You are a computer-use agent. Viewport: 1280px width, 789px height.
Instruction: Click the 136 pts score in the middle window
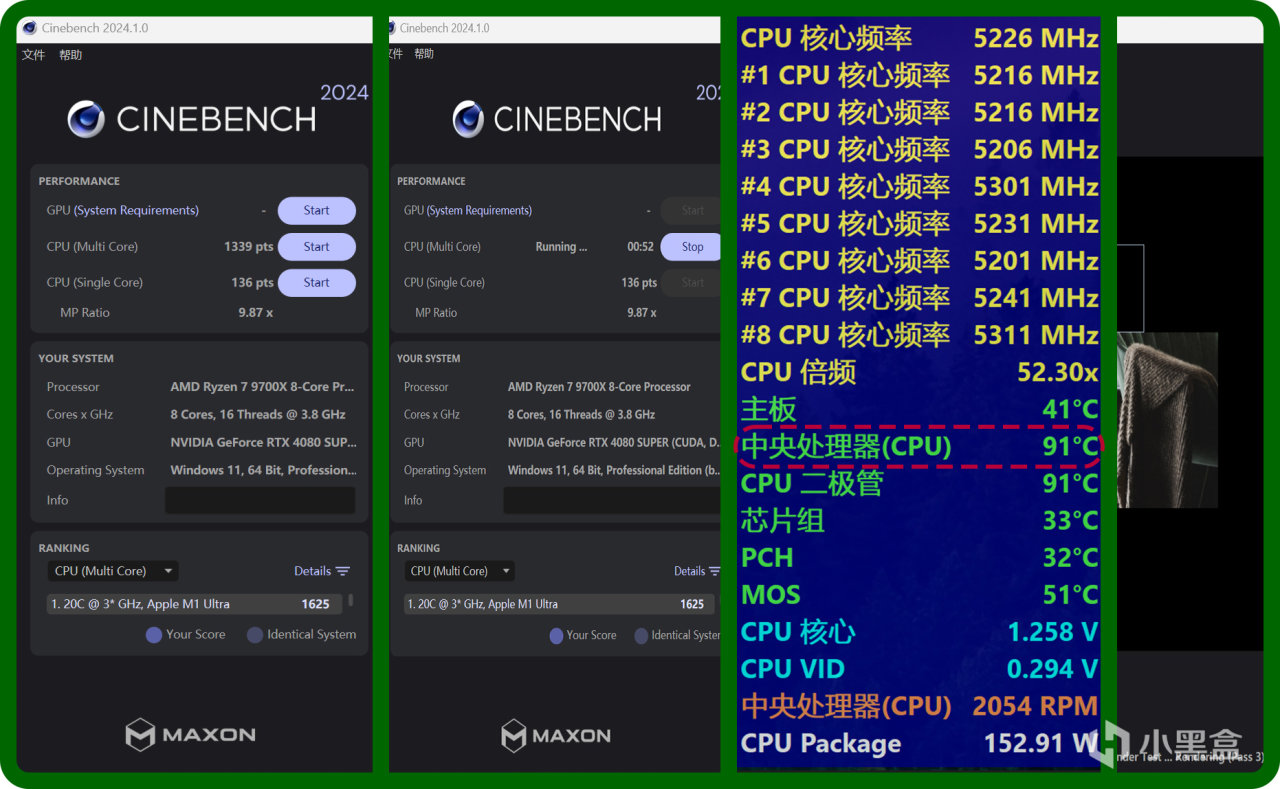639,282
